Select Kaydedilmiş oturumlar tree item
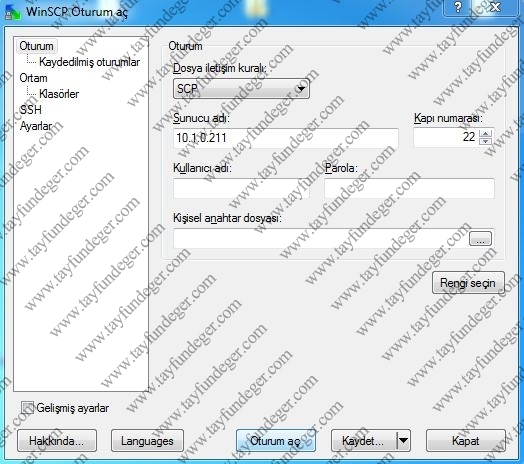The height and width of the screenshot is (464, 524). click(89, 62)
